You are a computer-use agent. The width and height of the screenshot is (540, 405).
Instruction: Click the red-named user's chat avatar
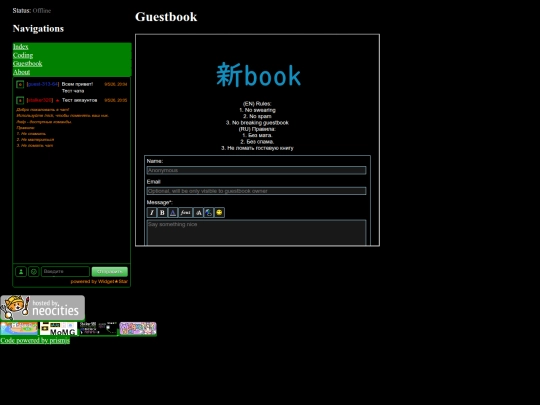click(20, 100)
